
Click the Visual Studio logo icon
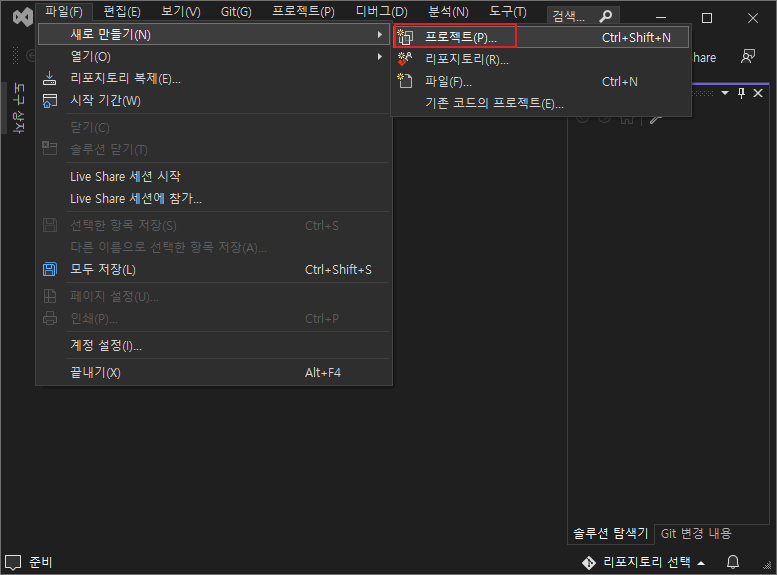23,17
